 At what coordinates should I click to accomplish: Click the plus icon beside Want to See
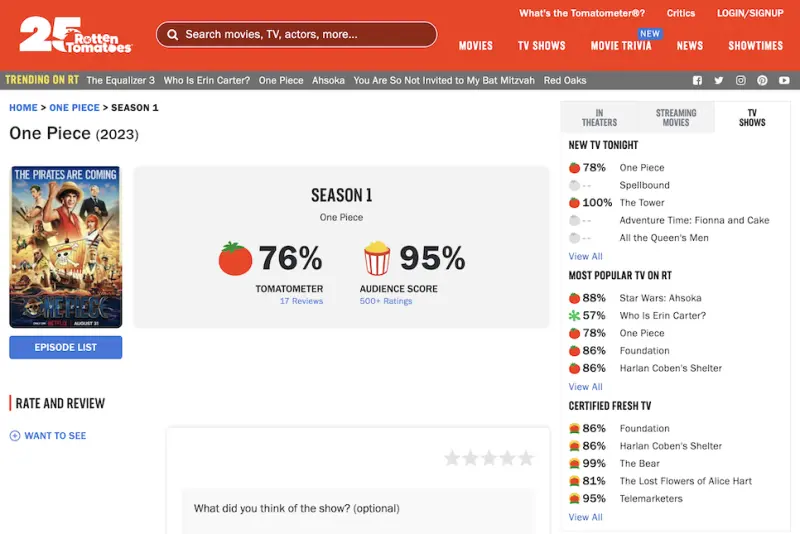(x=15, y=436)
